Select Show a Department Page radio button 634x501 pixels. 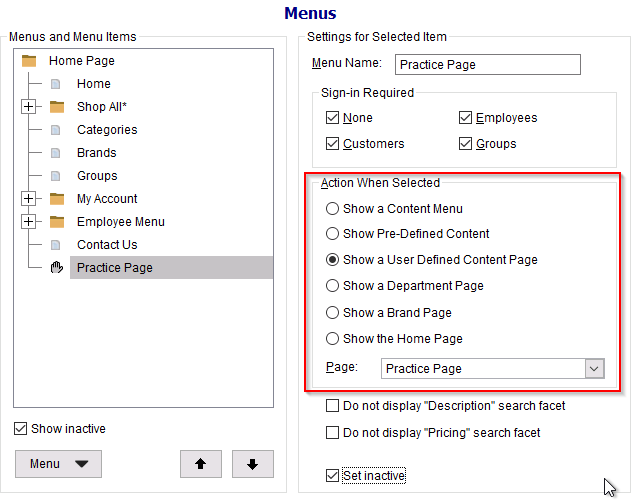point(332,286)
